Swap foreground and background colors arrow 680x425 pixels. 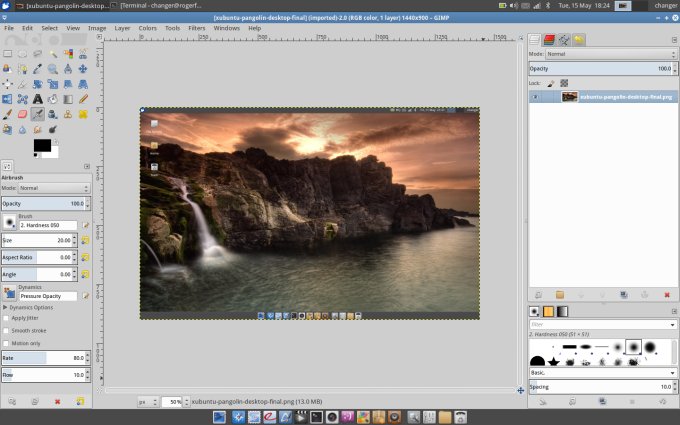pyautogui.click(x=56, y=142)
